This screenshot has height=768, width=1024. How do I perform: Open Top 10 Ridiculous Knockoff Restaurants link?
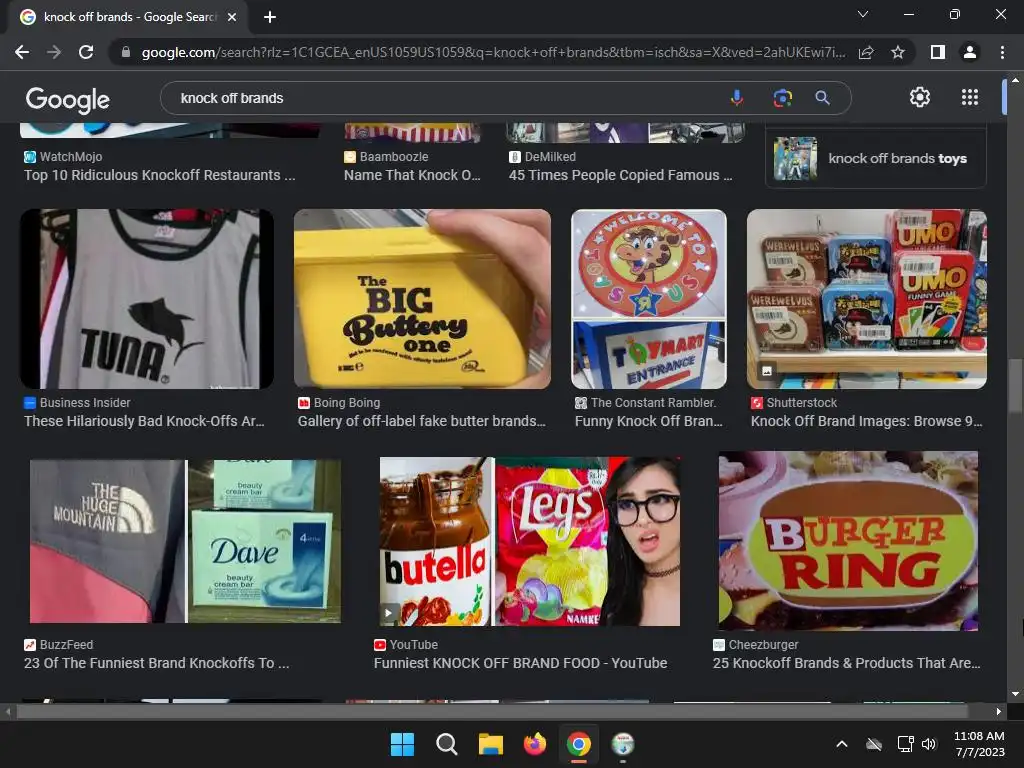pyautogui.click(x=159, y=175)
